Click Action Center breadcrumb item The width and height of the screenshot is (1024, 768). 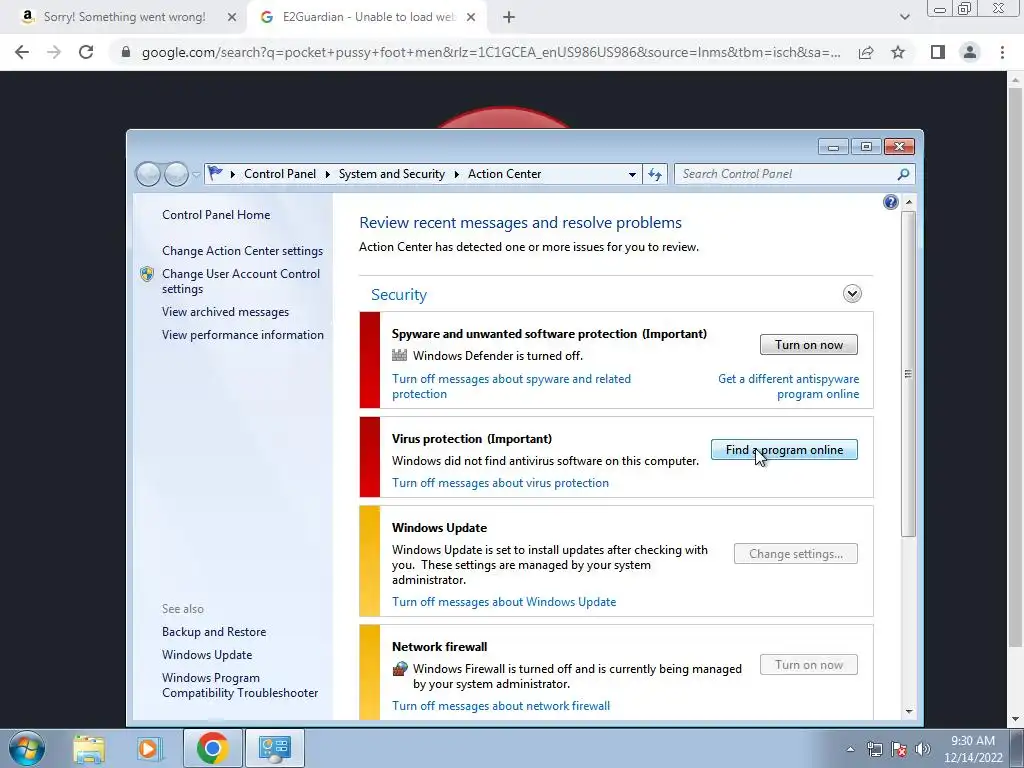[x=504, y=174]
